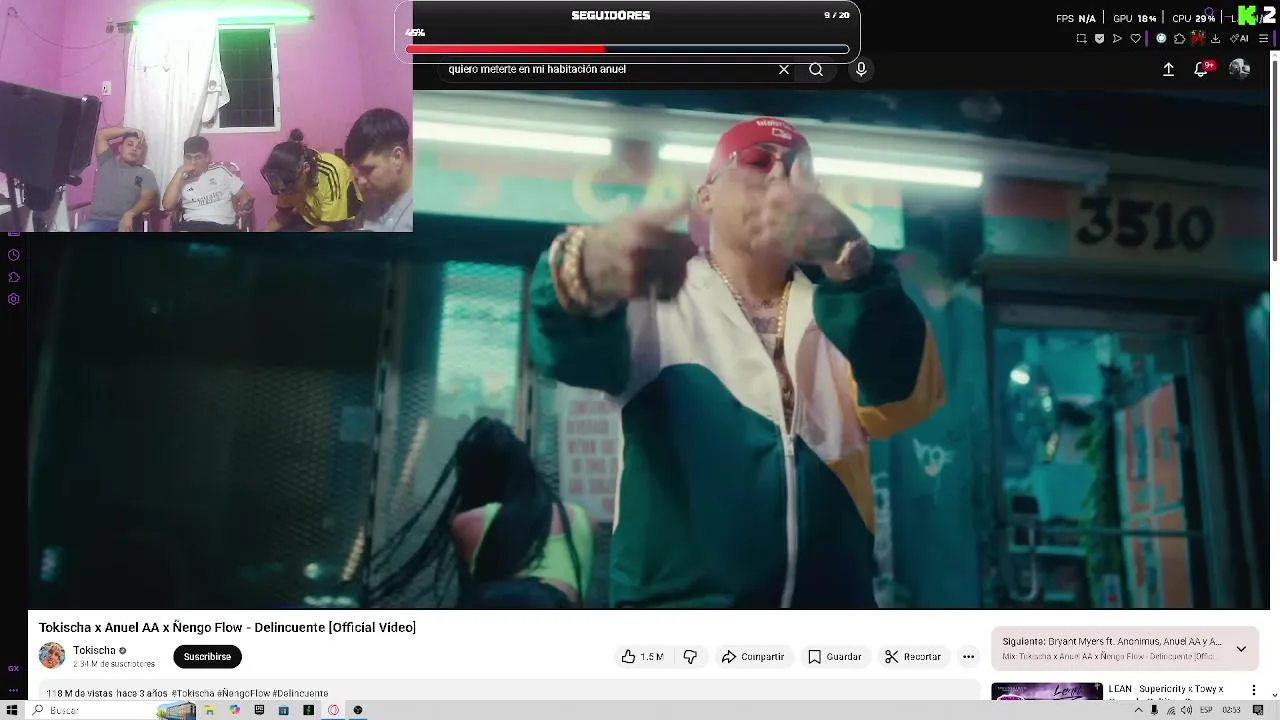Click the #Tokischa hashtag link

[192, 693]
